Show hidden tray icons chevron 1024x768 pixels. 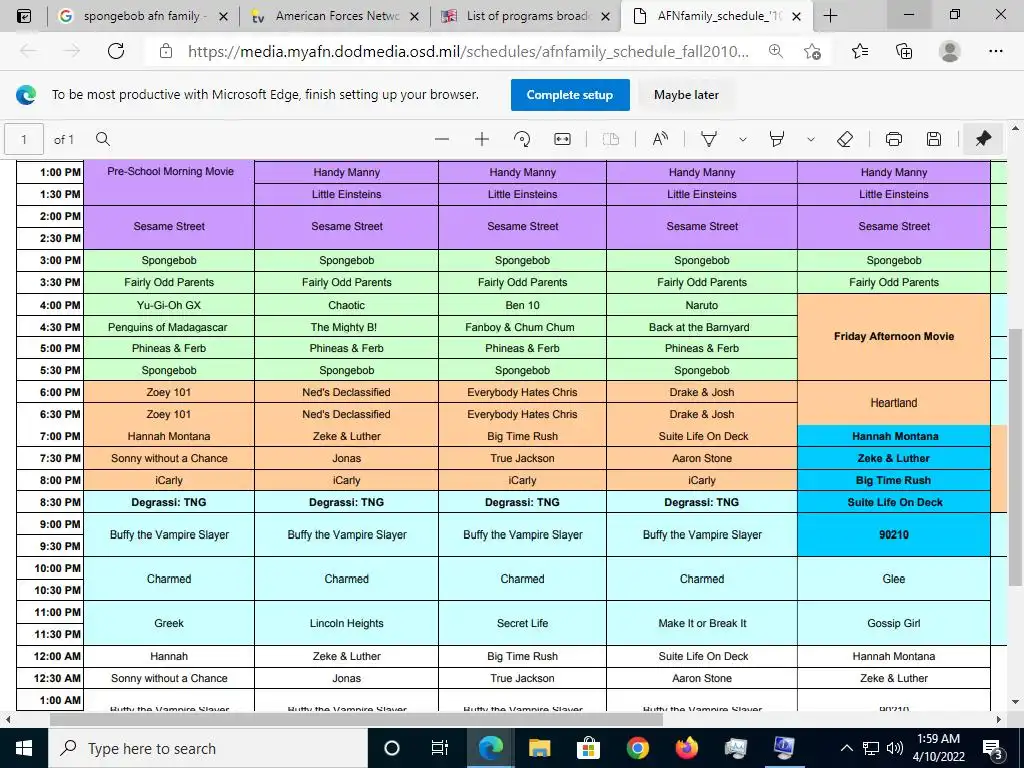846,748
